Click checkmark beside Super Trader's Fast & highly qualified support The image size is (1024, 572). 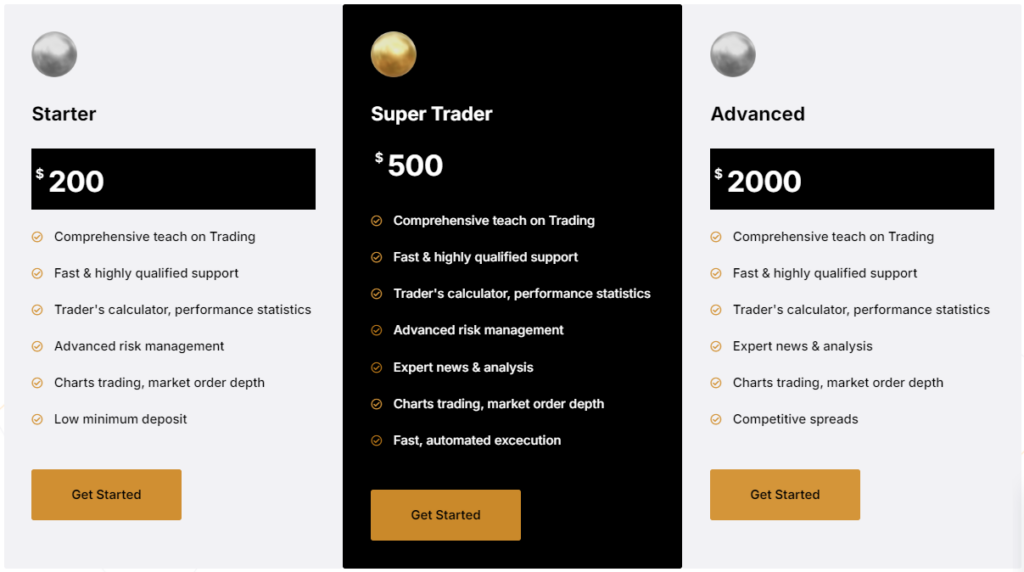pos(377,258)
